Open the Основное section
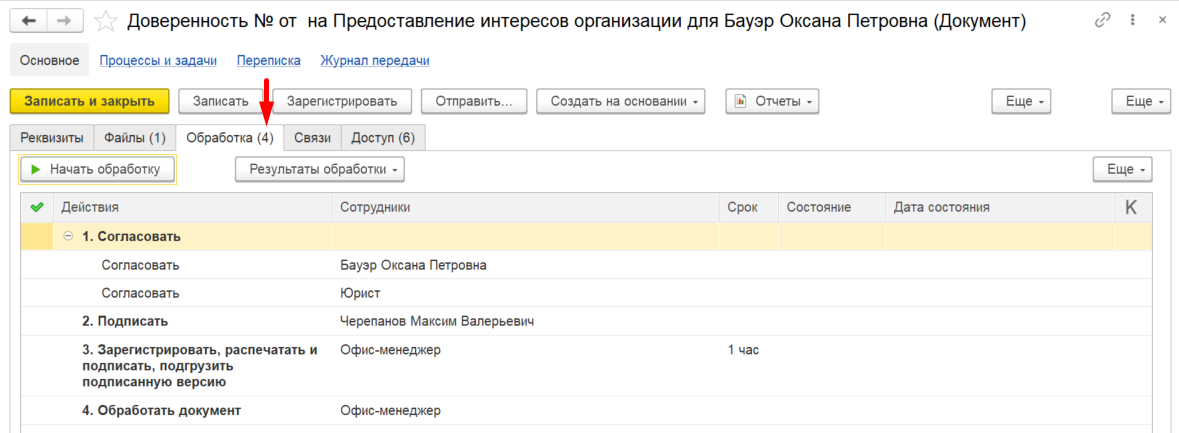The image size is (1179, 433). pyautogui.click(x=50, y=60)
